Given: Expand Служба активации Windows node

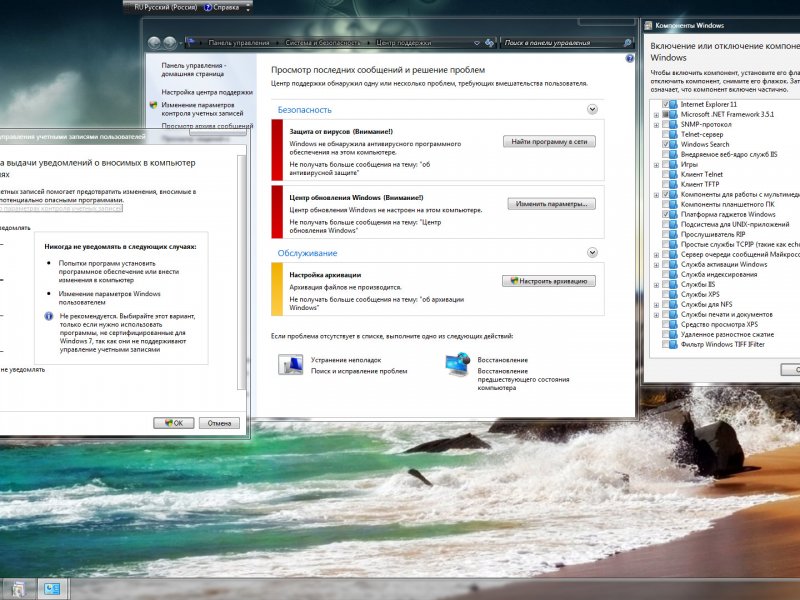Looking at the screenshot, I should point(657,265).
